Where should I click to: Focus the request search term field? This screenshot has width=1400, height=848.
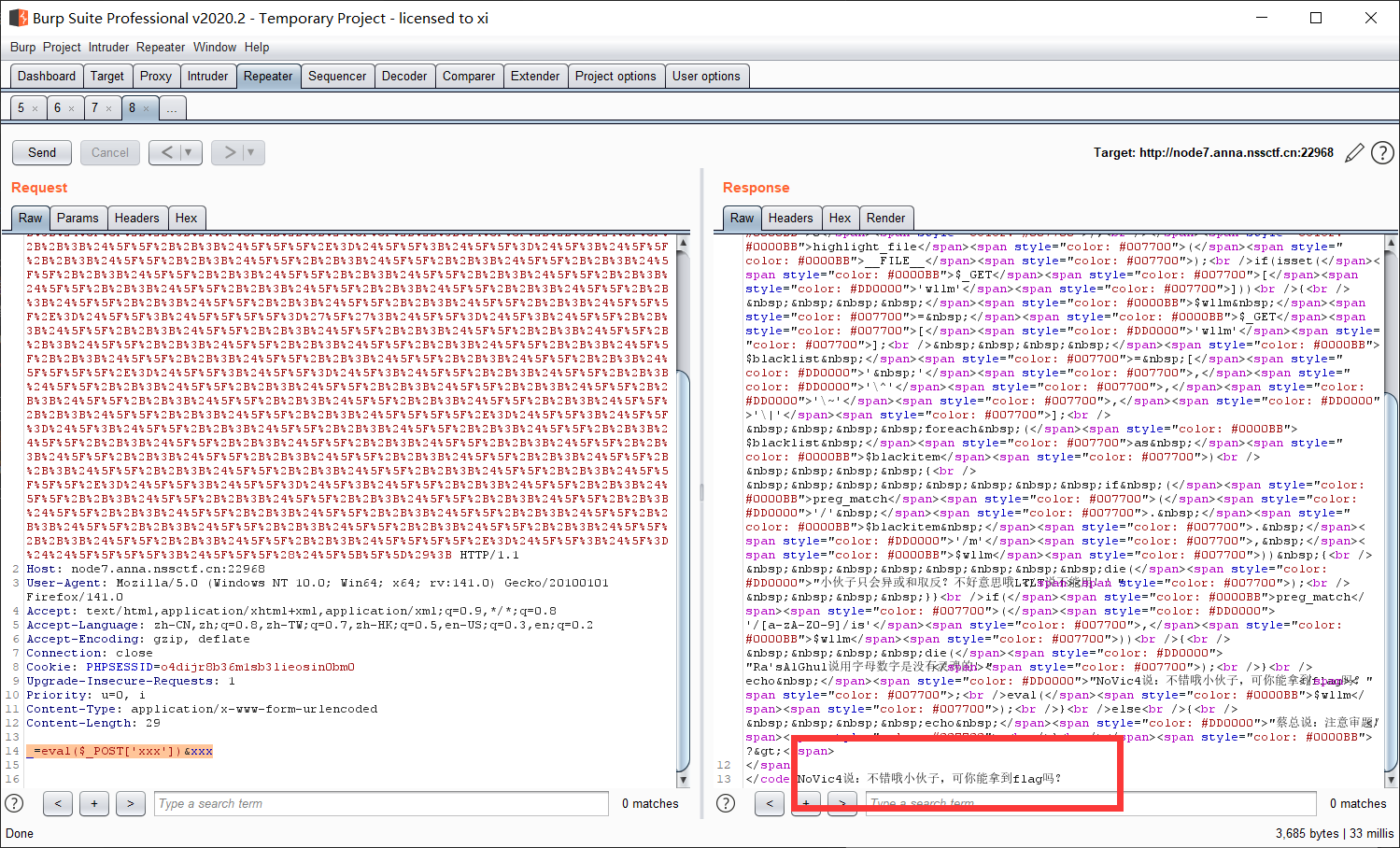[381, 803]
